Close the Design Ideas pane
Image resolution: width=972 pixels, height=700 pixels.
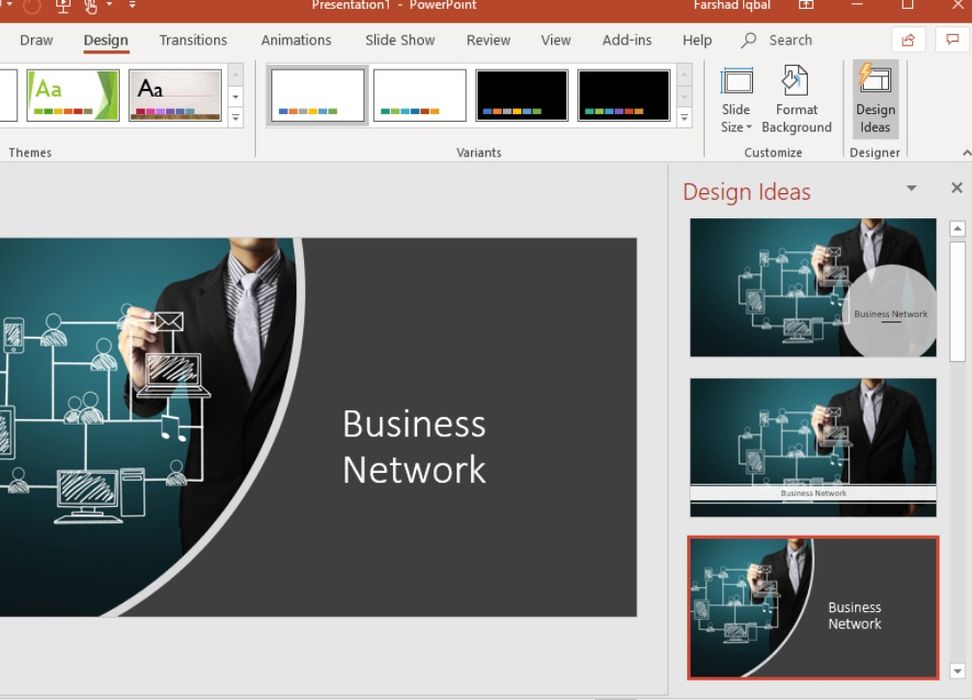tap(957, 188)
